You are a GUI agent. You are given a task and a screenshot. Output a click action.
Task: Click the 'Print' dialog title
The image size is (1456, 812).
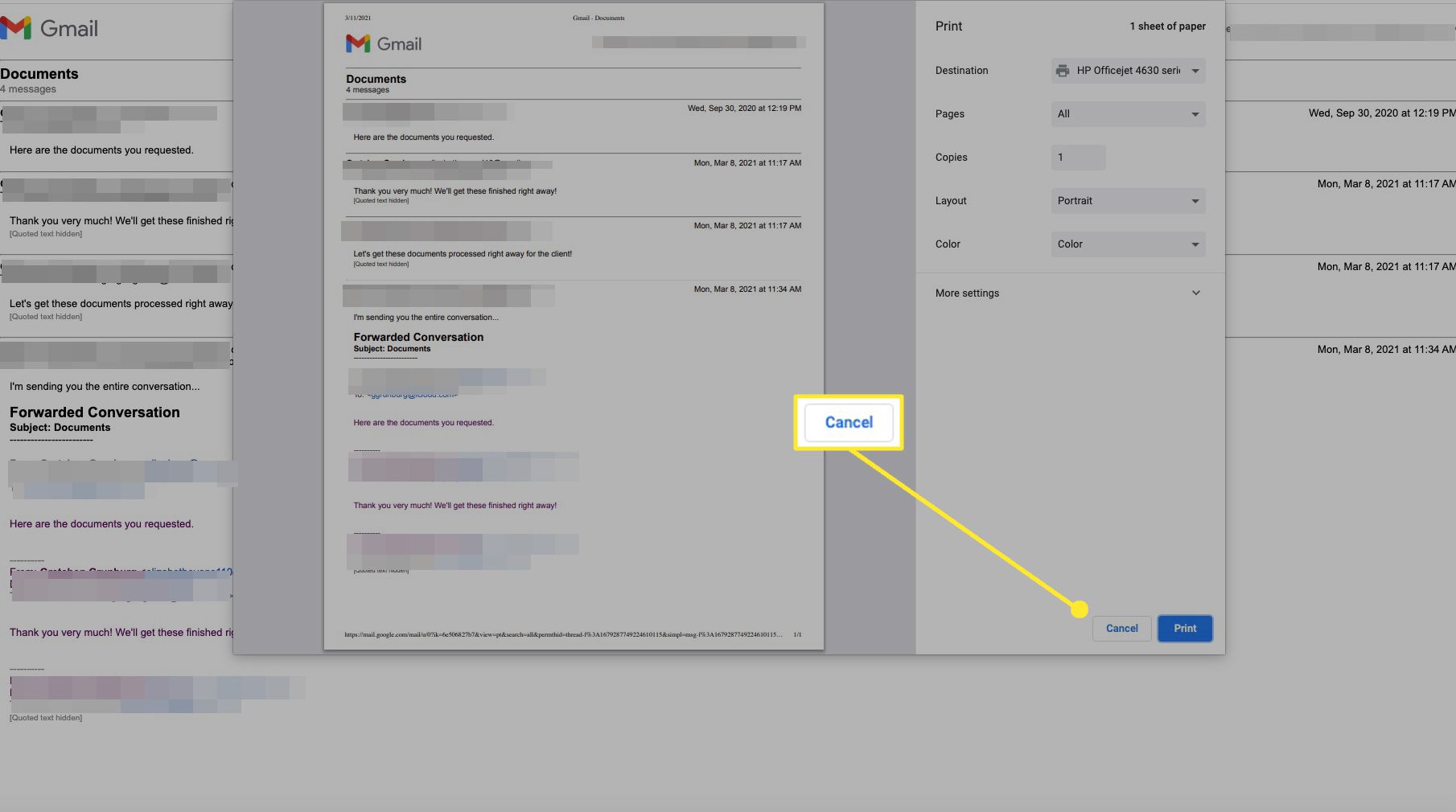(948, 27)
